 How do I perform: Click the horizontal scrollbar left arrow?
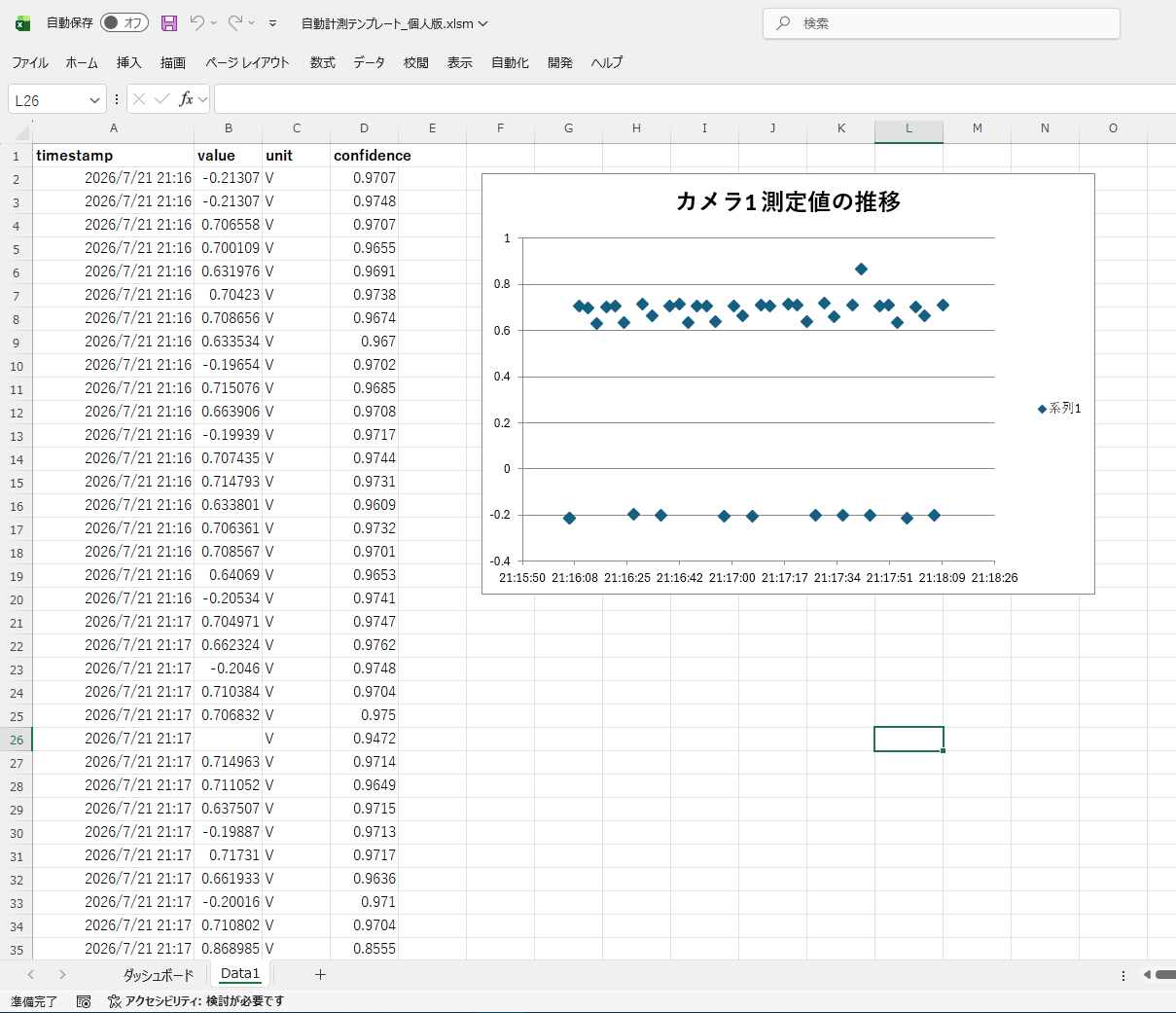tap(1148, 974)
